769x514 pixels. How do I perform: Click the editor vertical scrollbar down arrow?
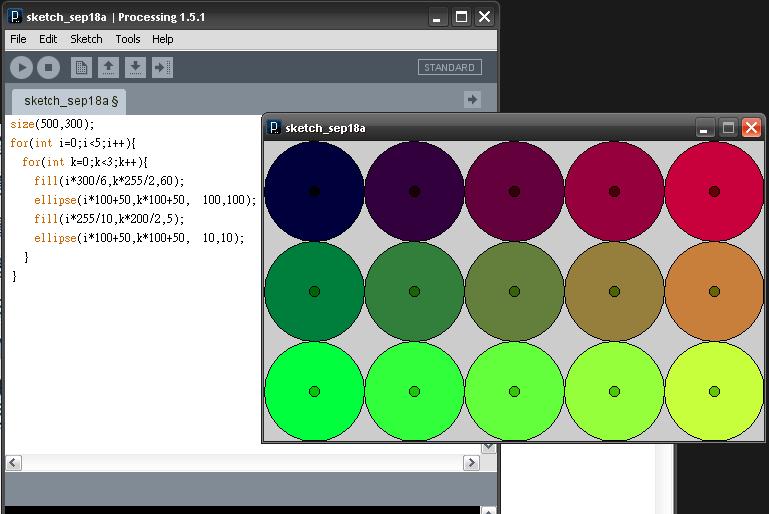[488, 447]
